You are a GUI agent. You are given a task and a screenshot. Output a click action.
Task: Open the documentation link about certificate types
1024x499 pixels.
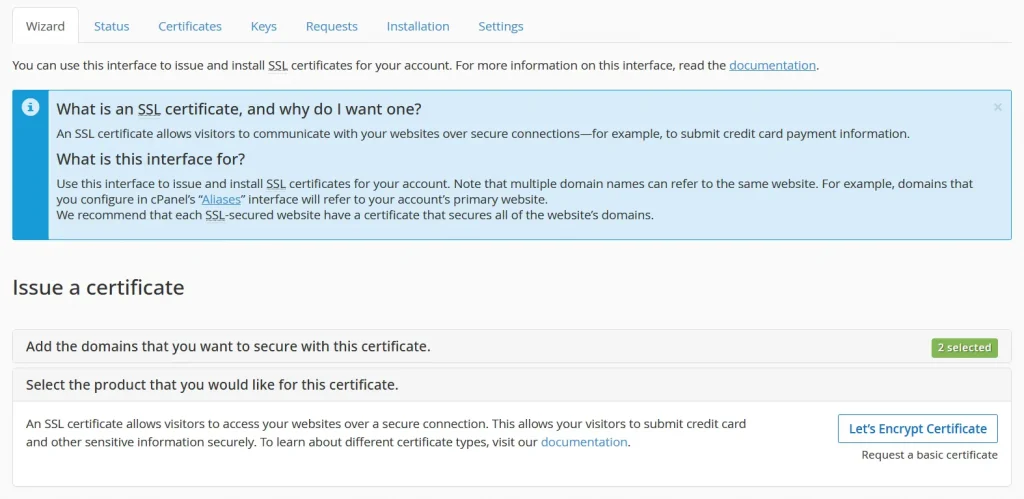tap(584, 442)
